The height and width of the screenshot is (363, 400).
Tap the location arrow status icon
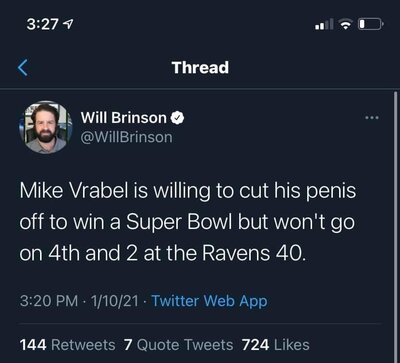pos(70,25)
